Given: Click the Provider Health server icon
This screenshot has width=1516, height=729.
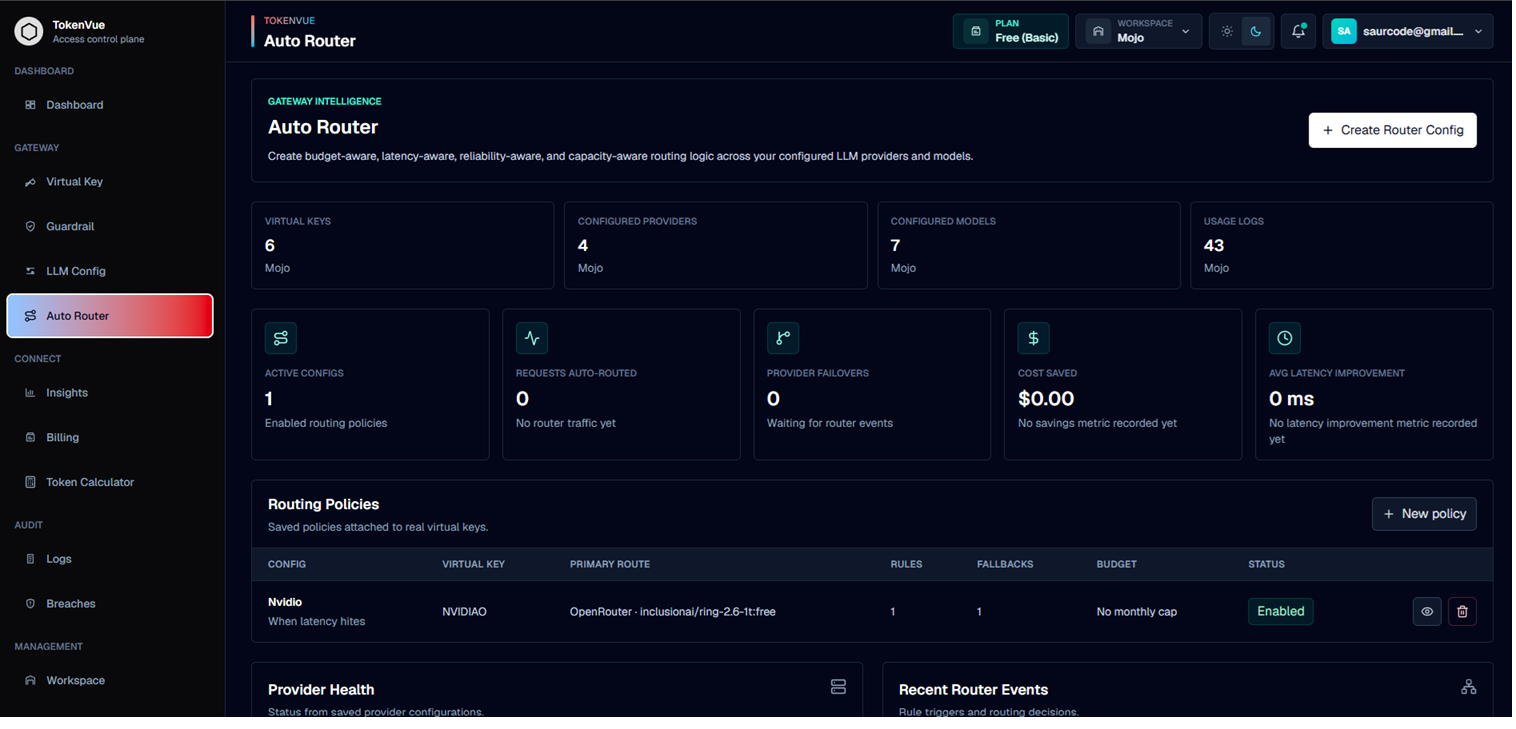Looking at the screenshot, I should 838,687.
